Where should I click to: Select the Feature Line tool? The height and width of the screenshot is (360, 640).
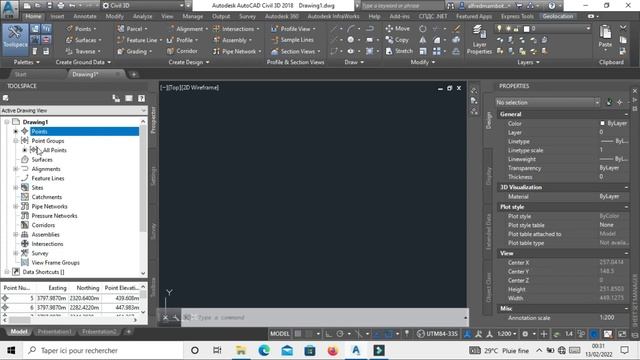tap(139, 40)
